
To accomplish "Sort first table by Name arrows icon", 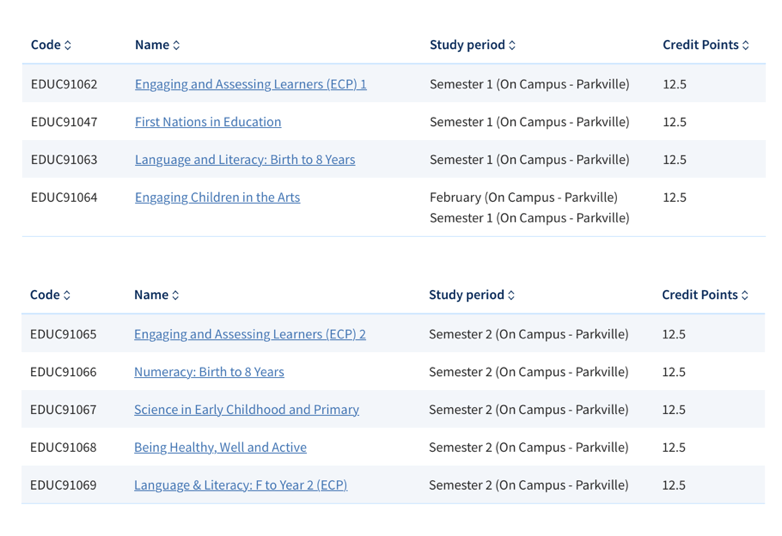I will (x=176, y=45).
